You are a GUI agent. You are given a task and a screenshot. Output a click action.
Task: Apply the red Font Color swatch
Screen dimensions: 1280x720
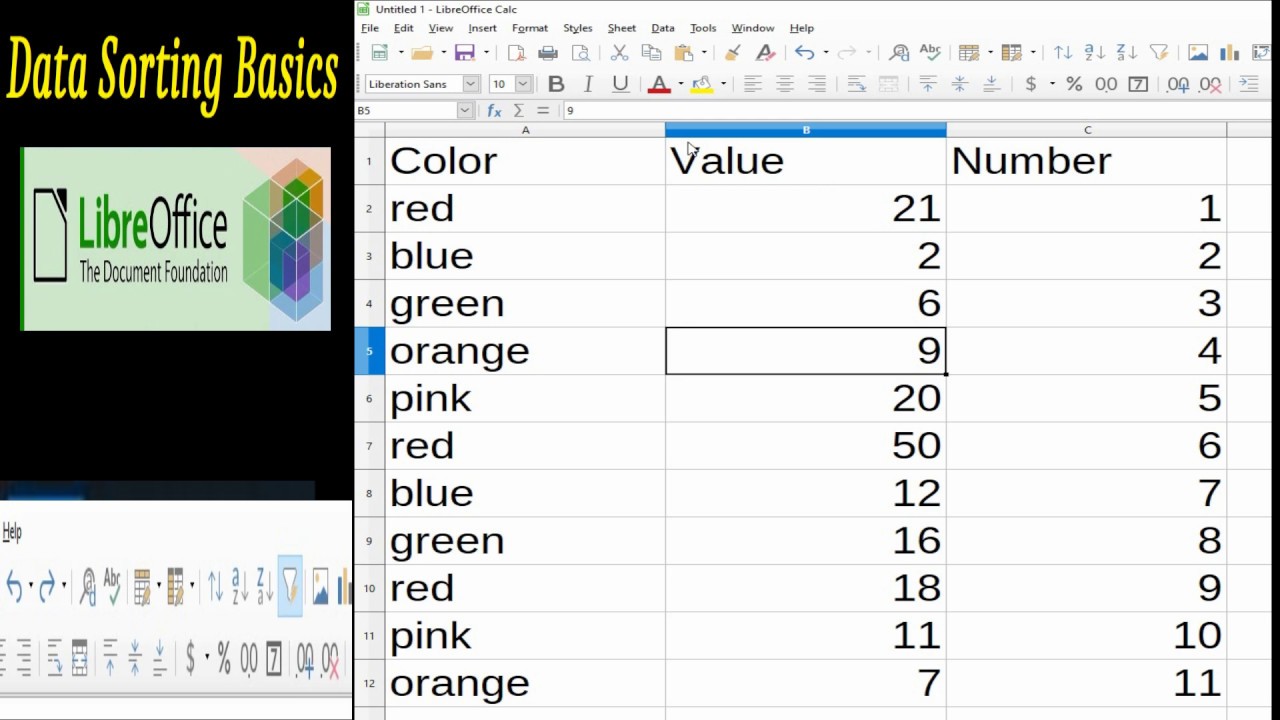(659, 84)
